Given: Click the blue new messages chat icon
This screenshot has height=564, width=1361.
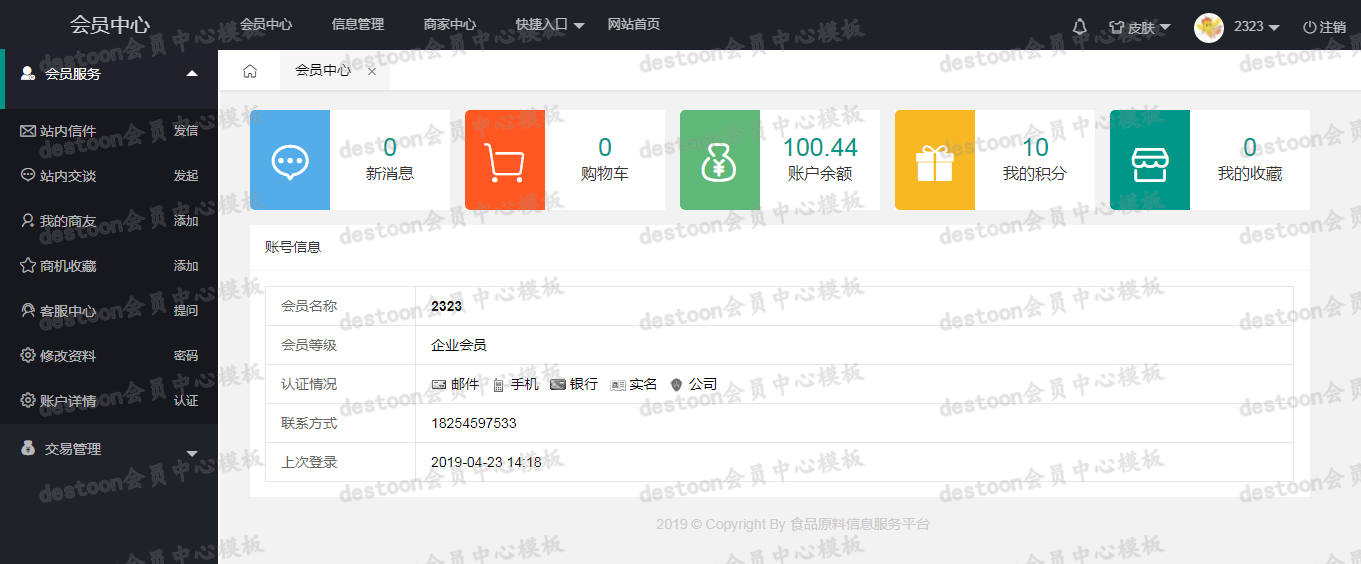Looking at the screenshot, I should coord(290,160).
